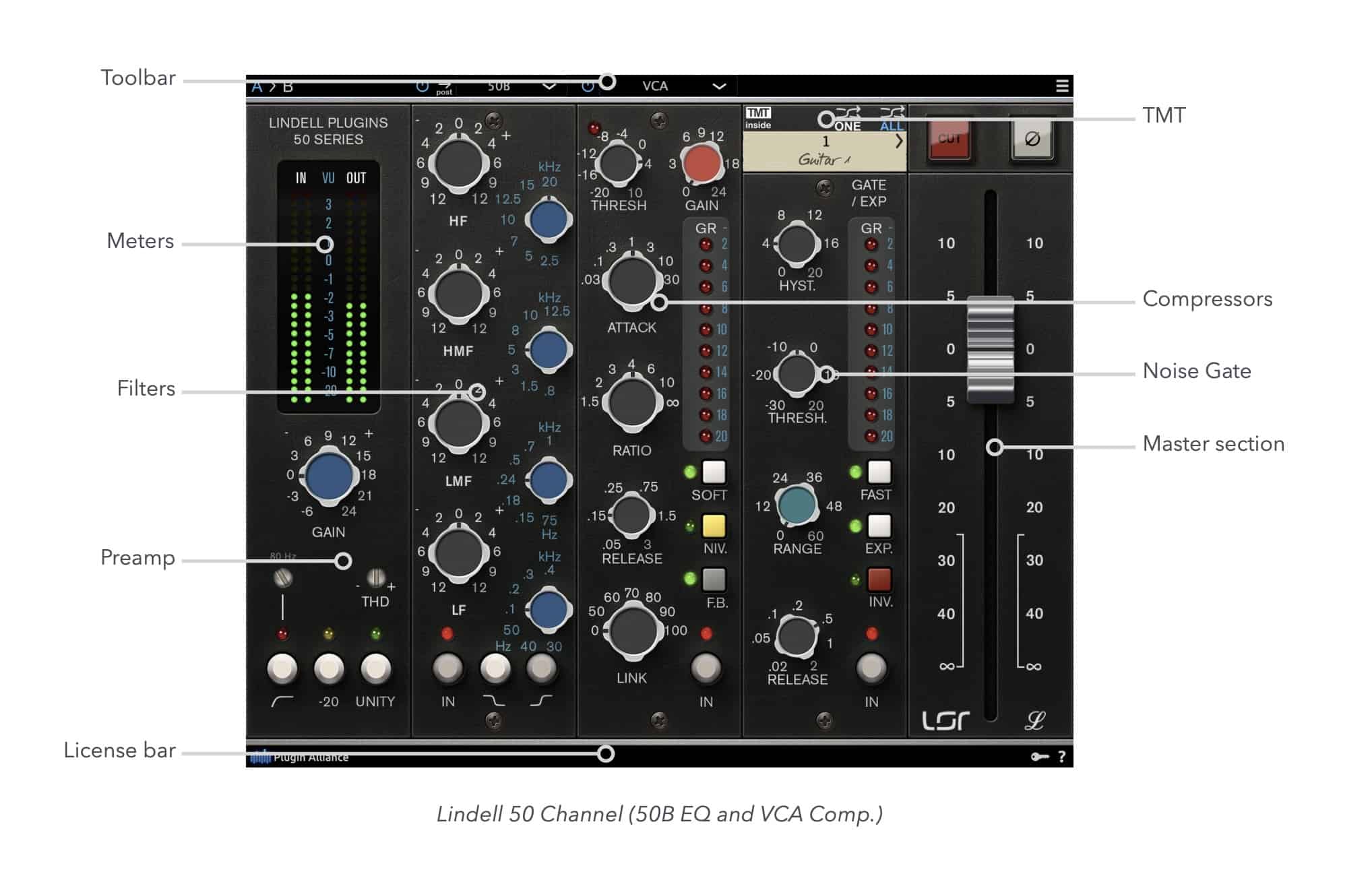Screen dimensions: 1372x876
Task: Toggle the gate section IN button
Action: pos(871,668)
